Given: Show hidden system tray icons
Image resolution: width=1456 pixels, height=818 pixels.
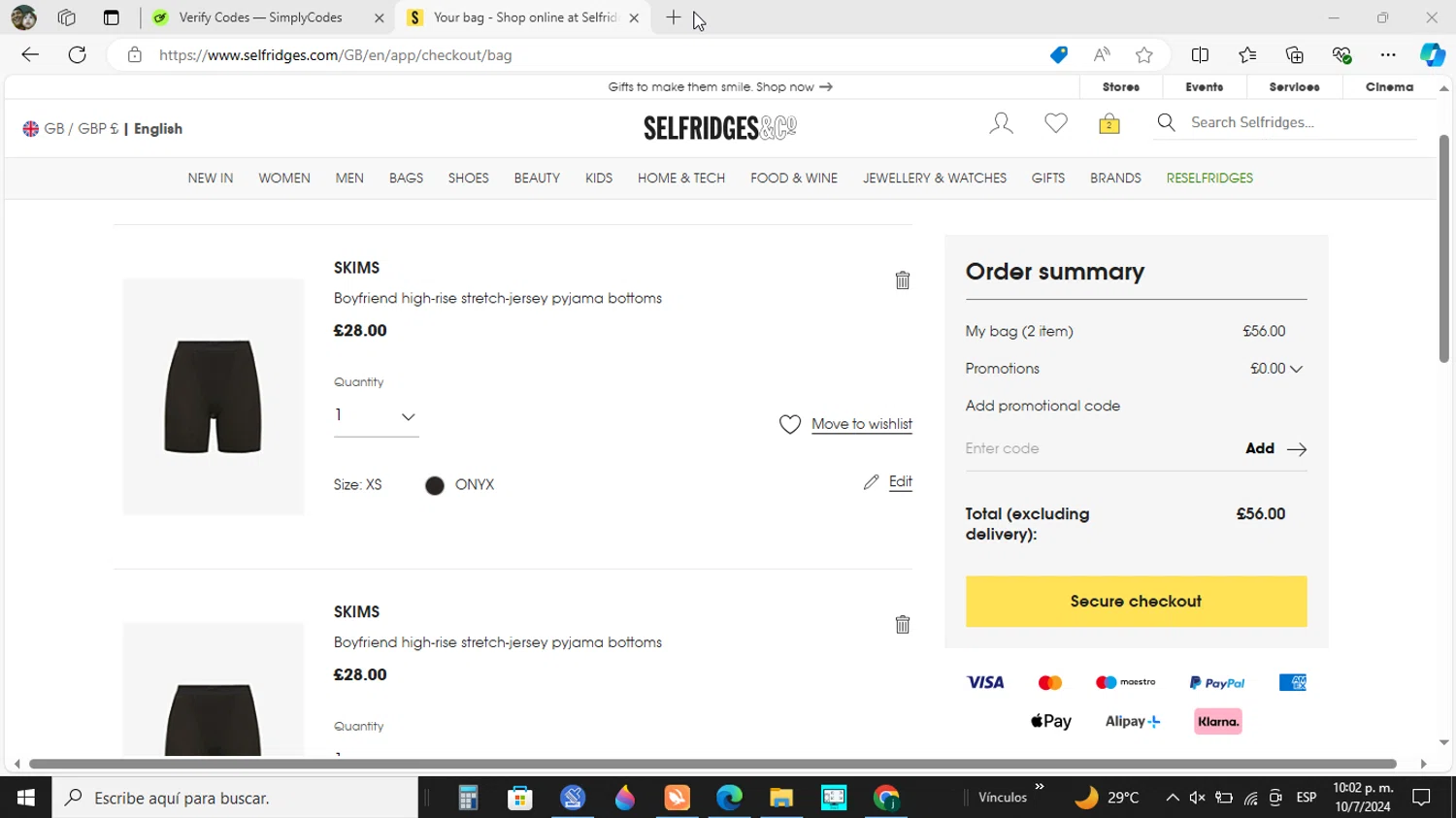Looking at the screenshot, I should (1172, 798).
